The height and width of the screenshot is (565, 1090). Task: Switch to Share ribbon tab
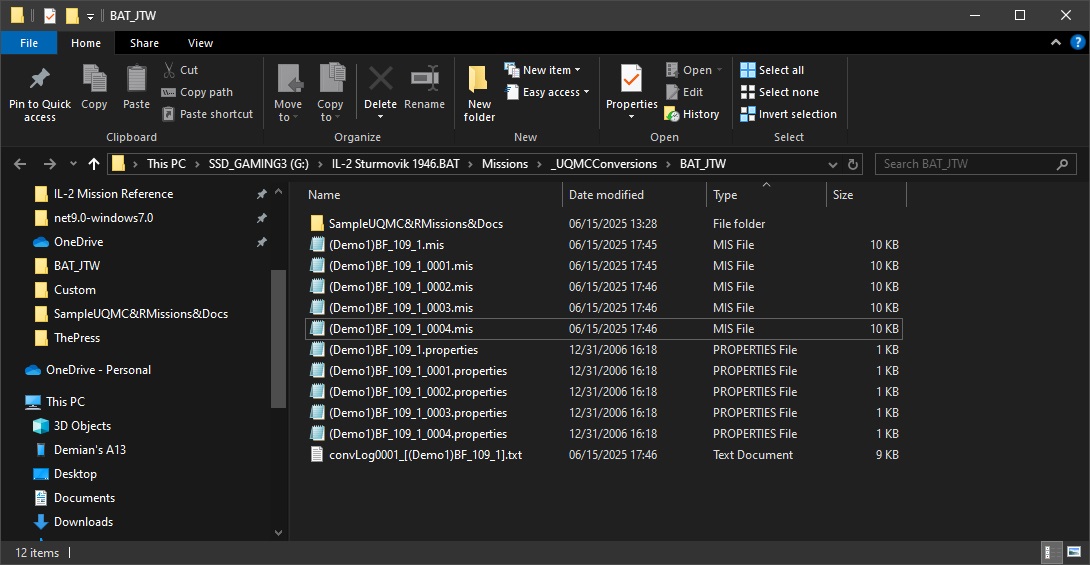point(144,43)
